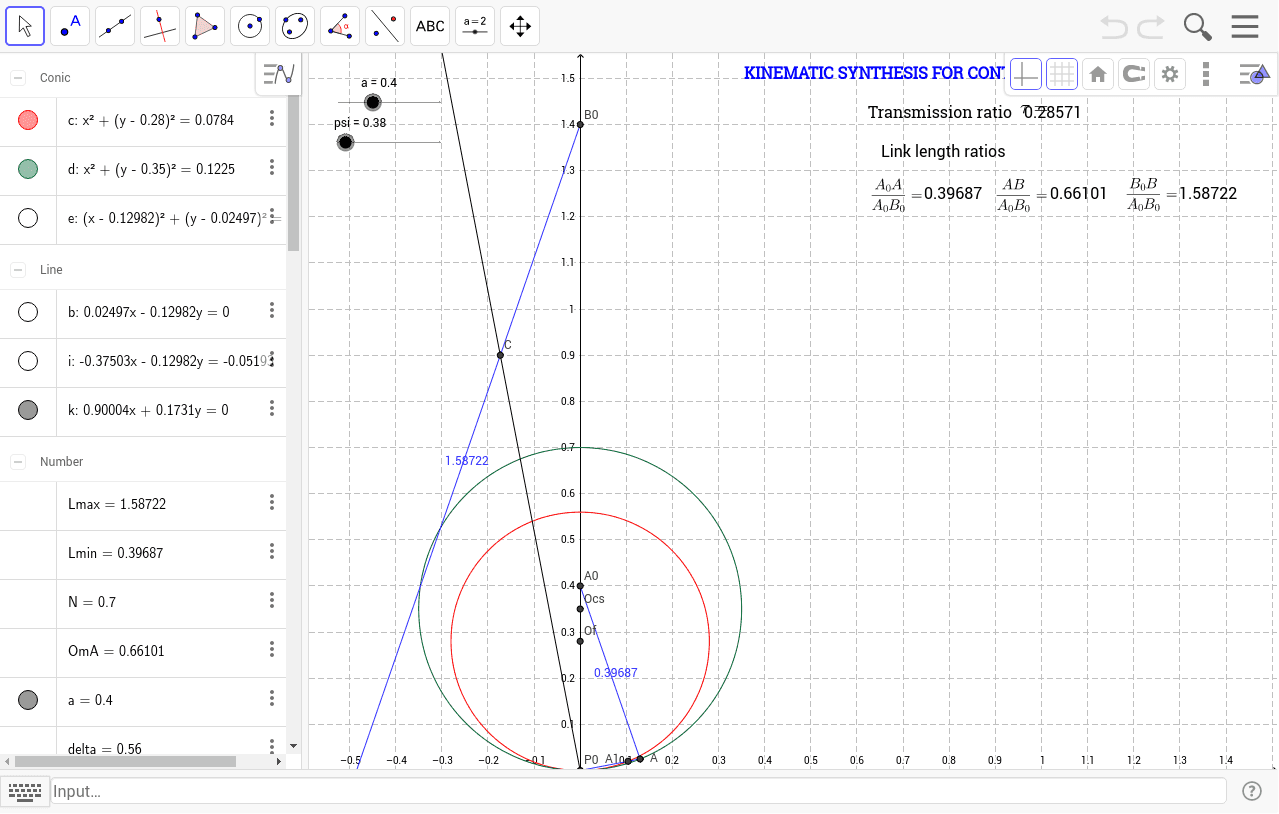Toggle visibility of number a = 0.4
This screenshot has width=1279, height=814.
(x=28, y=700)
